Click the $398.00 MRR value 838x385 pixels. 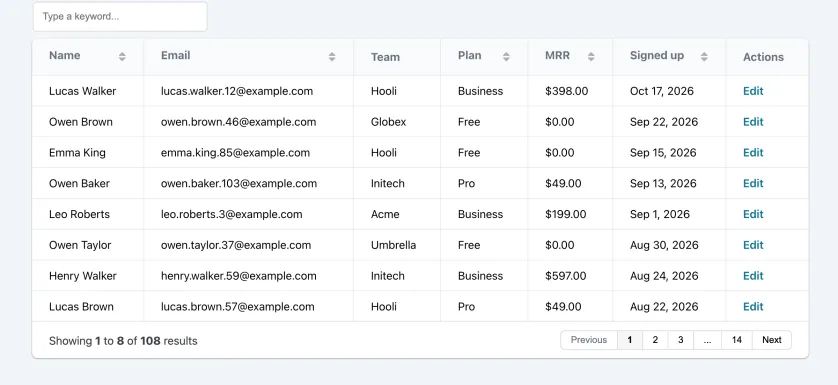point(567,91)
